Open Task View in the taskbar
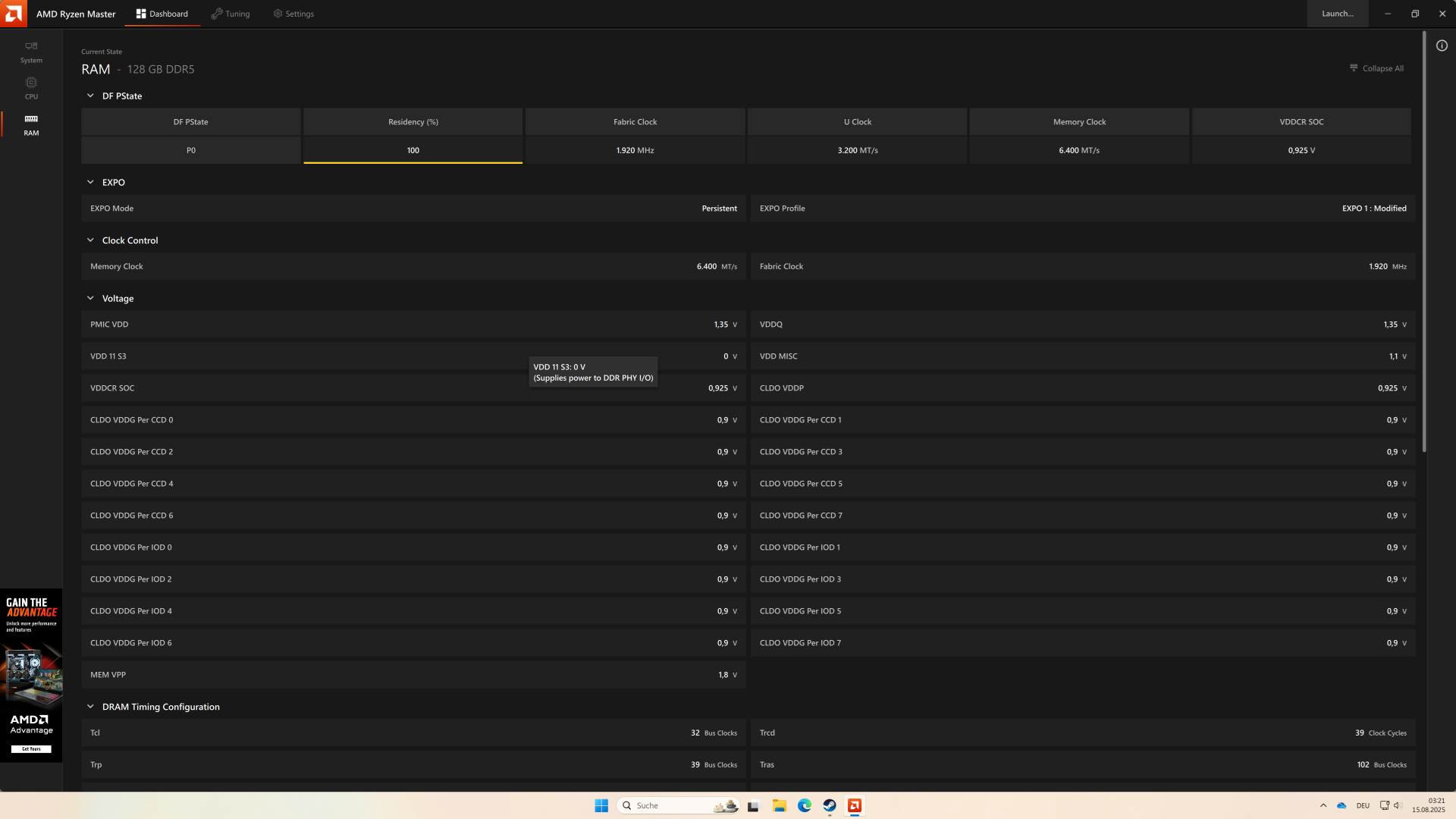The height and width of the screenshot is (819, 1456). coord(753,805)
